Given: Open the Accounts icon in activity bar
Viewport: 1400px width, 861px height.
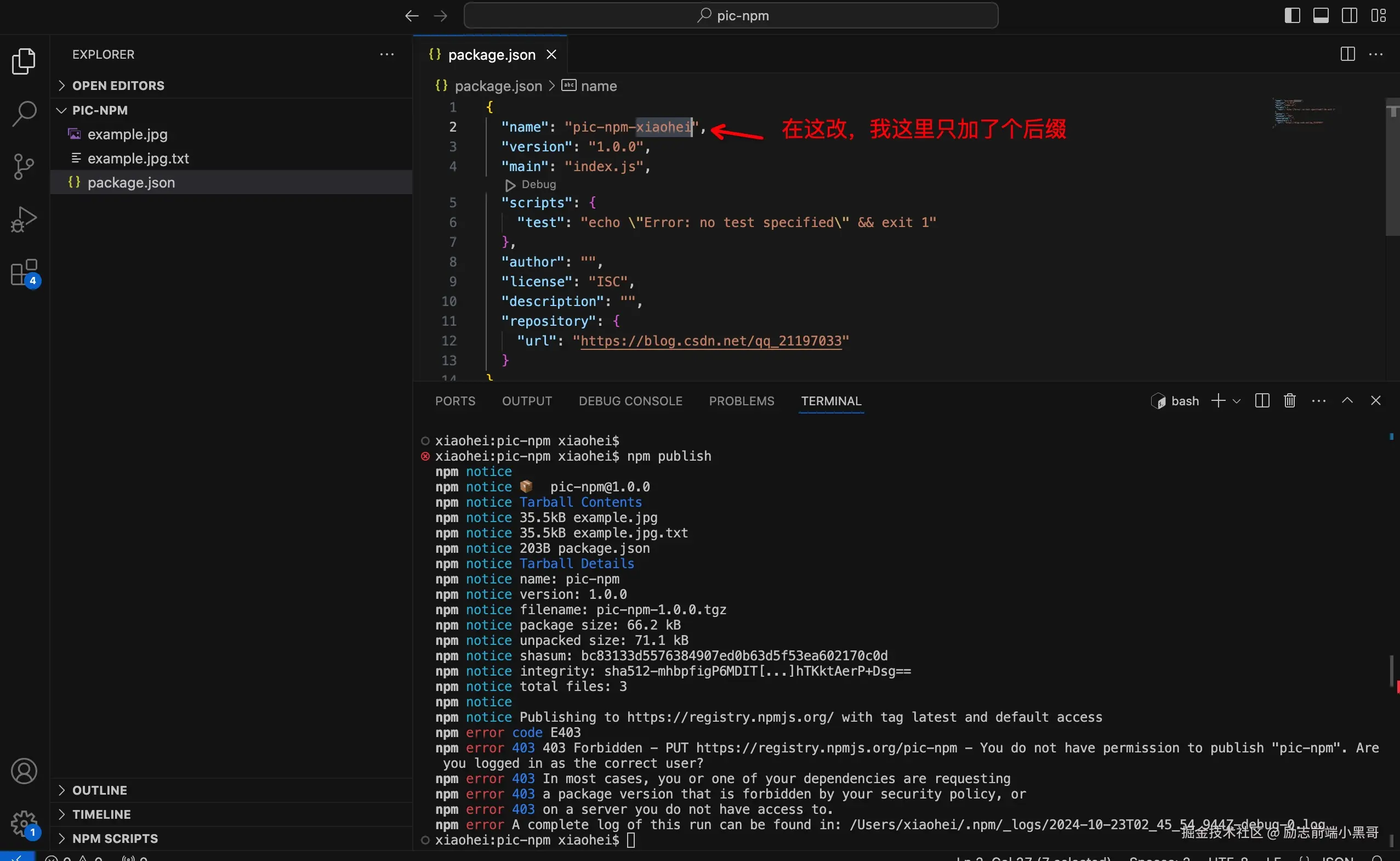Looking at the screenshot, I should click(x=24, y=771).
